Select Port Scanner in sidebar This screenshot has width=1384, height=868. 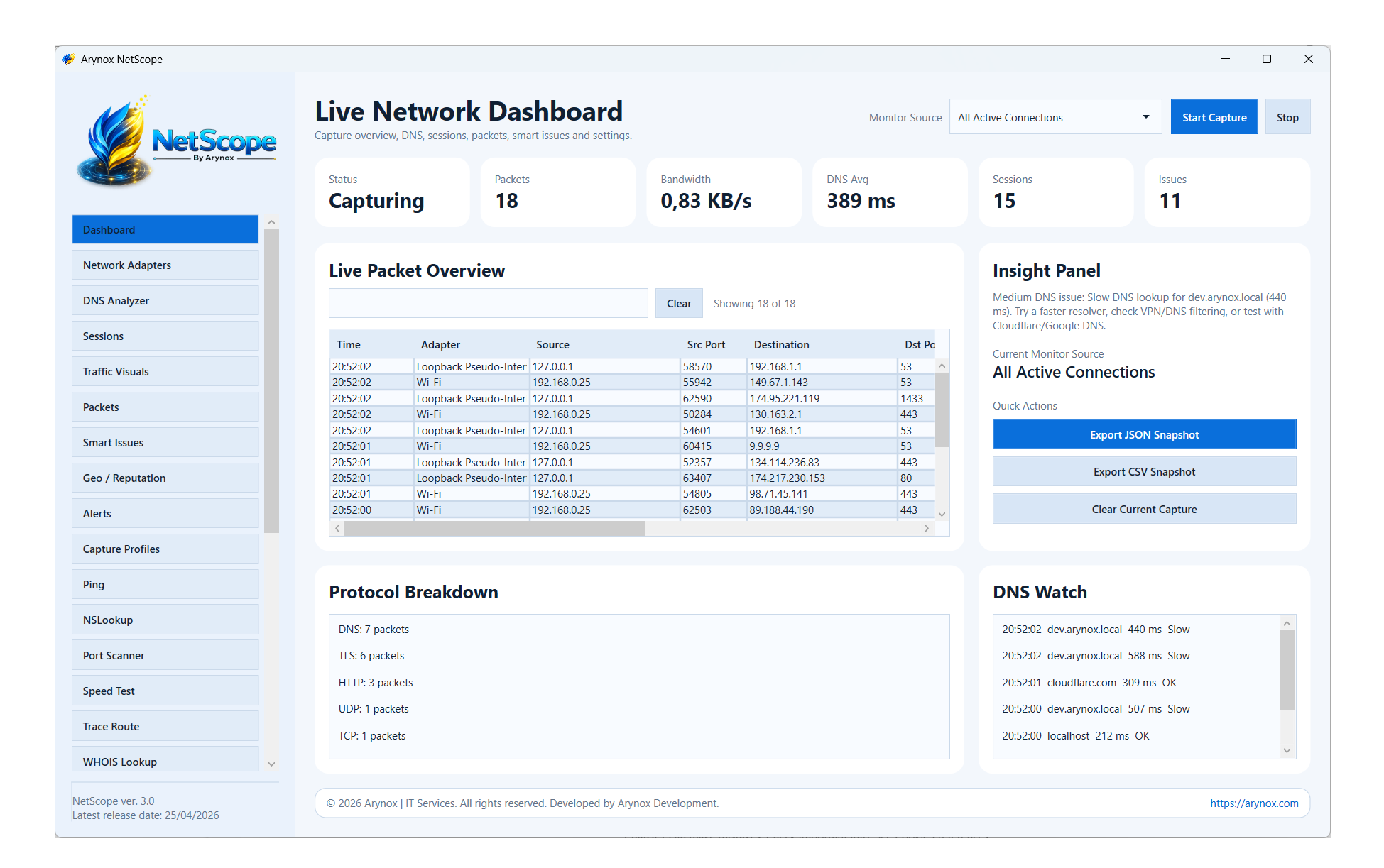pos(165,655)
